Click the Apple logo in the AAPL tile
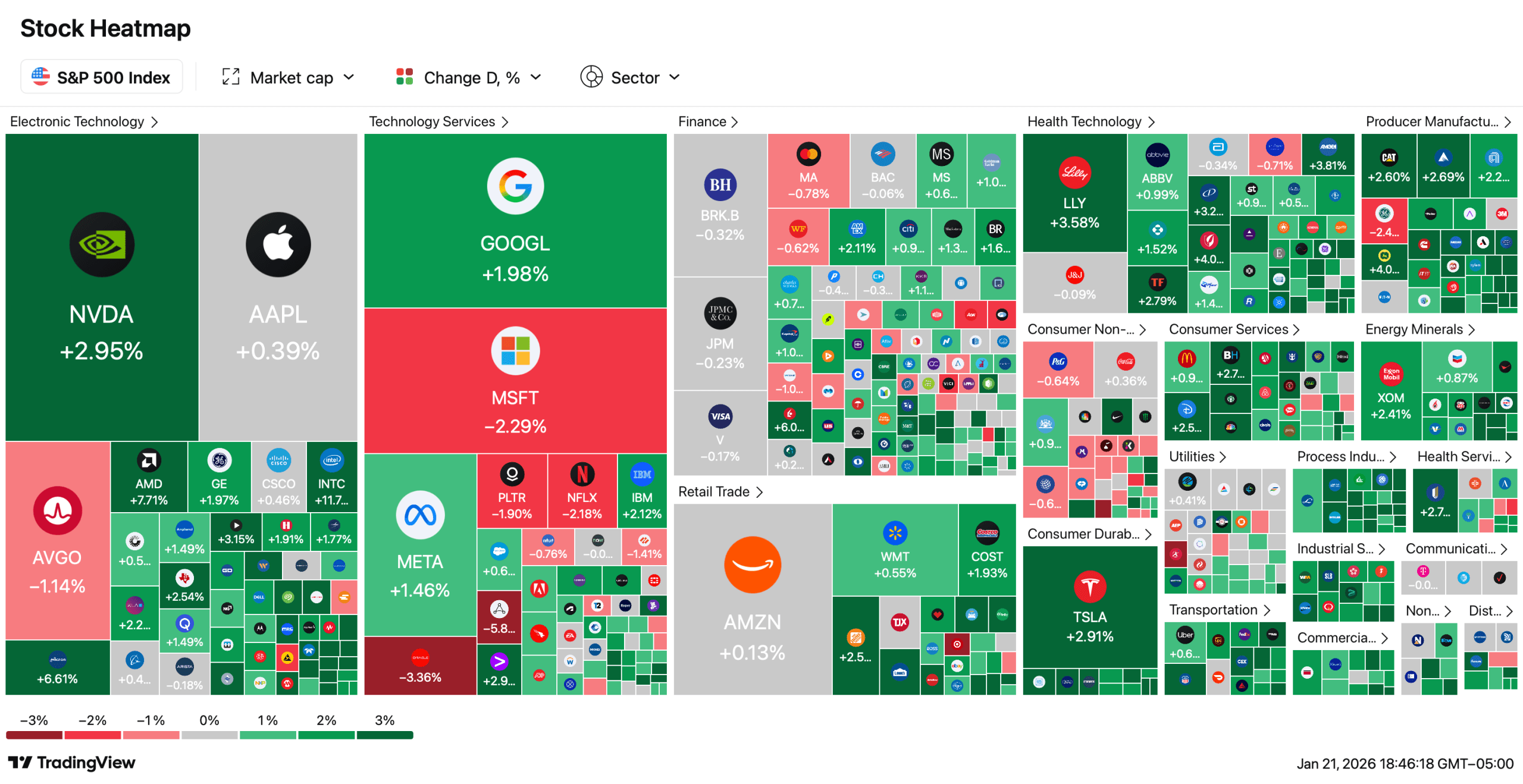 pyautogui.click(x=278, y=244)
